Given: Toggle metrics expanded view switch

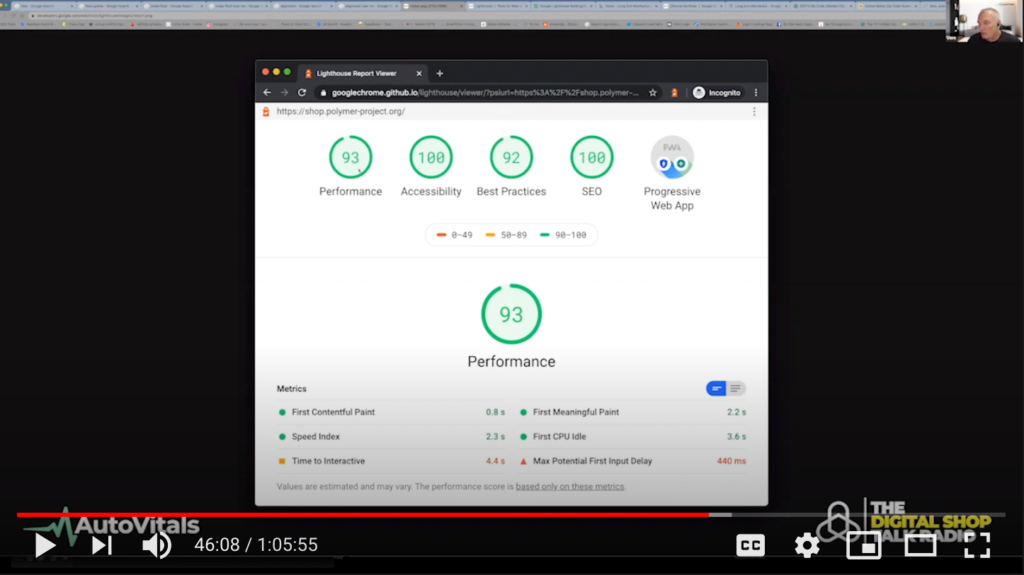Looking at the screenshot, I should [x=726, y=388].
